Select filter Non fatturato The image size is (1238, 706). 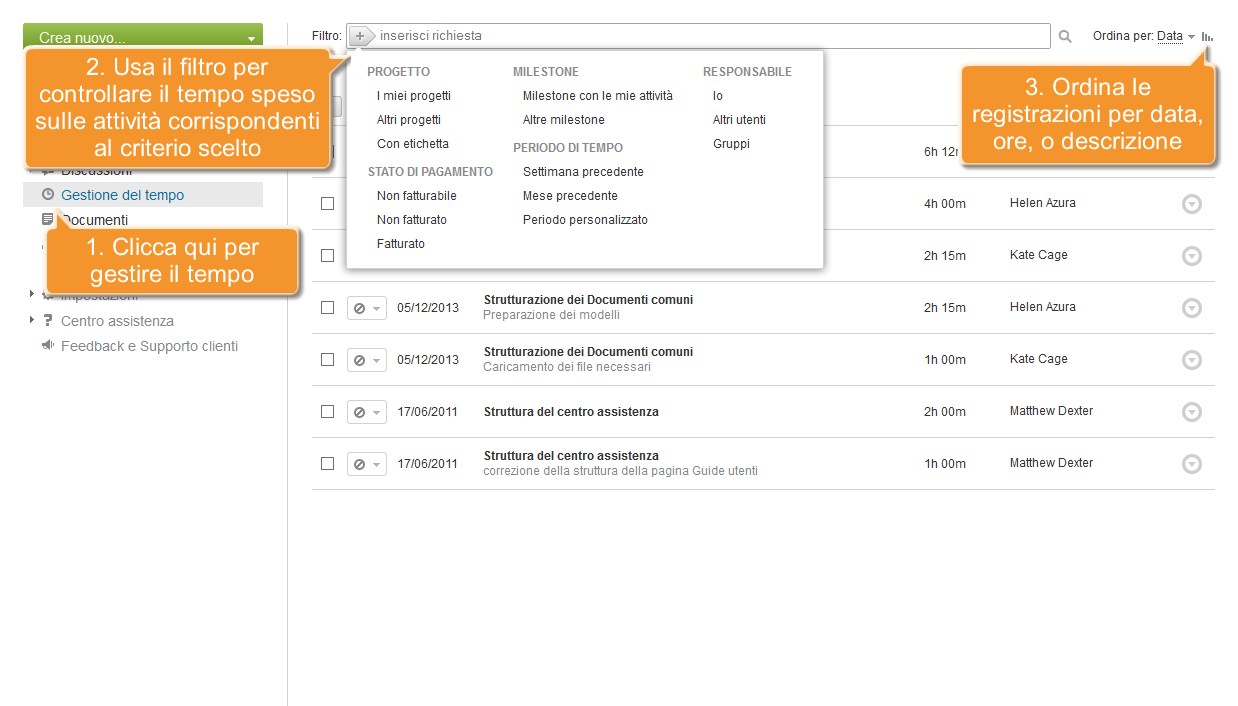coord(412,220)
